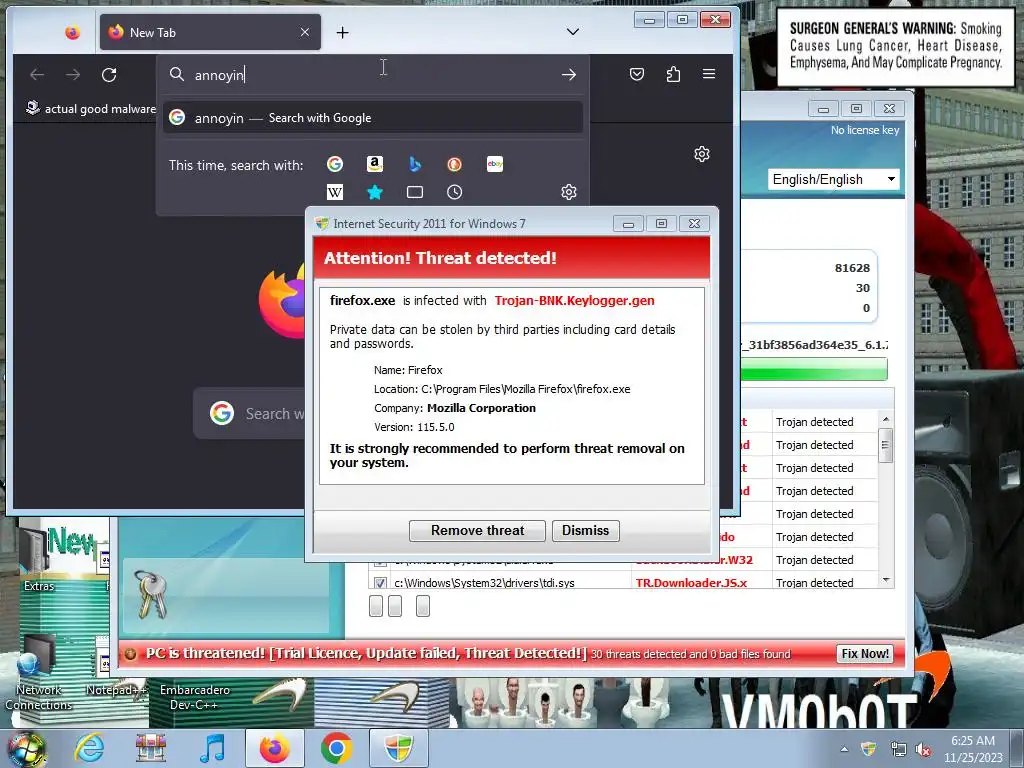Viewport: 1024px width, 768px height.
Task: Click 'No license key' text
Action: click(x=865, y=130)
